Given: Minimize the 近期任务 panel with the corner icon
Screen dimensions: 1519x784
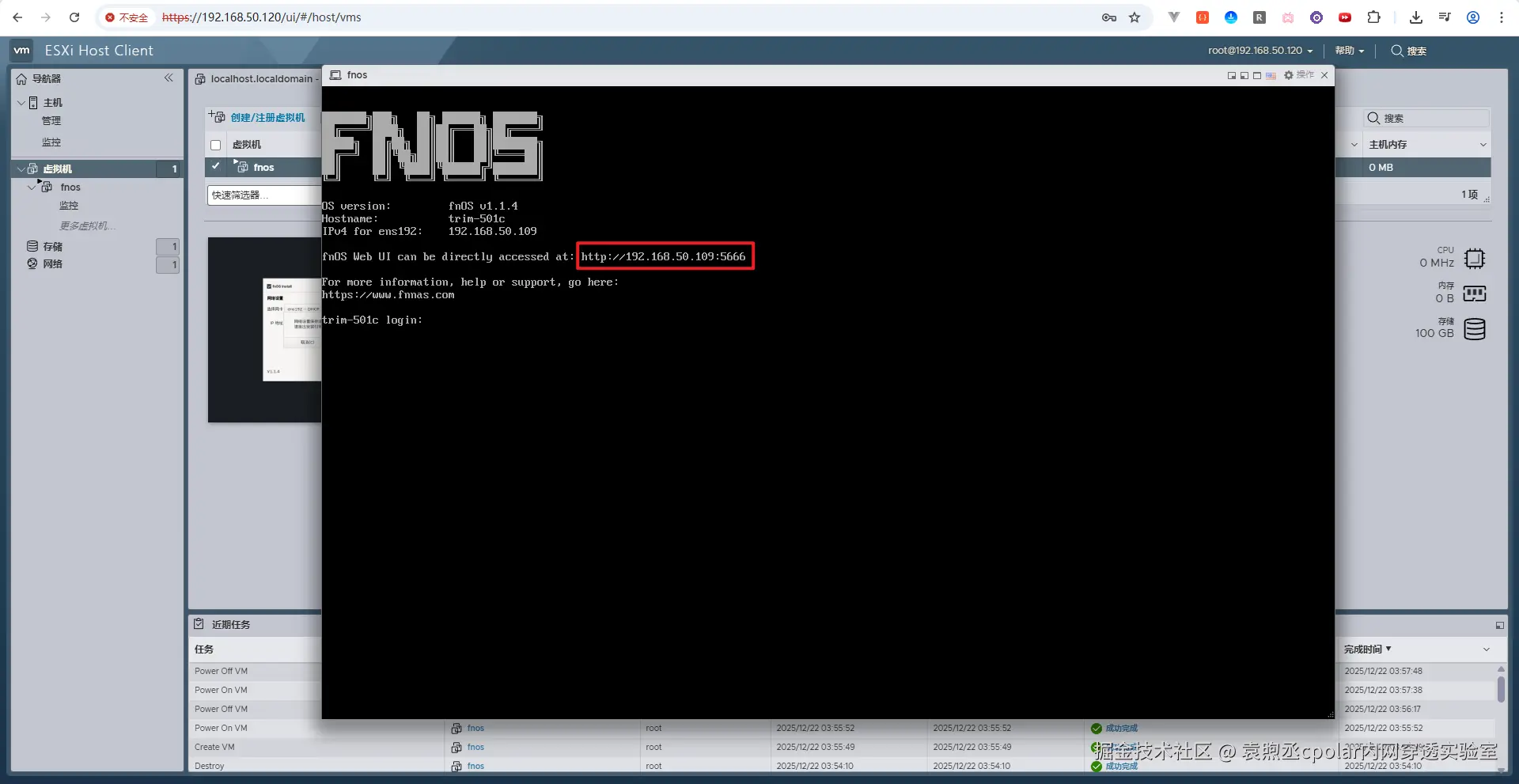Looking at the screenshot, I should (1499, 625).
